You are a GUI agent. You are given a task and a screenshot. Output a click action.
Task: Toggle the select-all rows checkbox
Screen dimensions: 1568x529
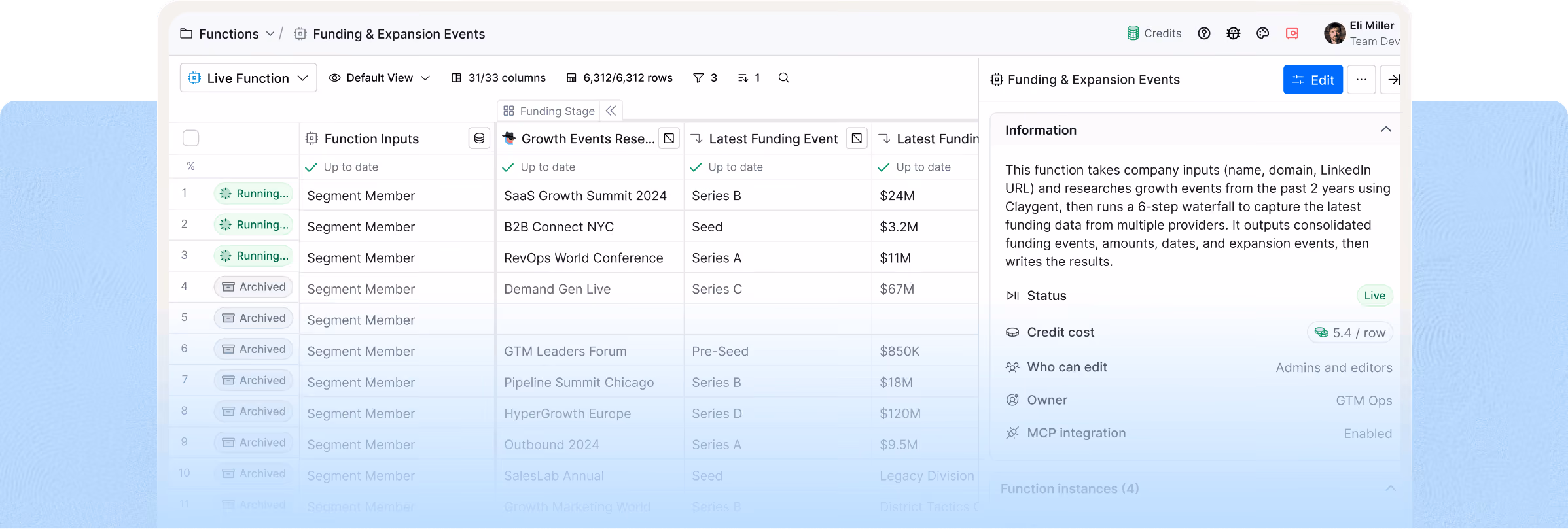(x=190, y=138)
